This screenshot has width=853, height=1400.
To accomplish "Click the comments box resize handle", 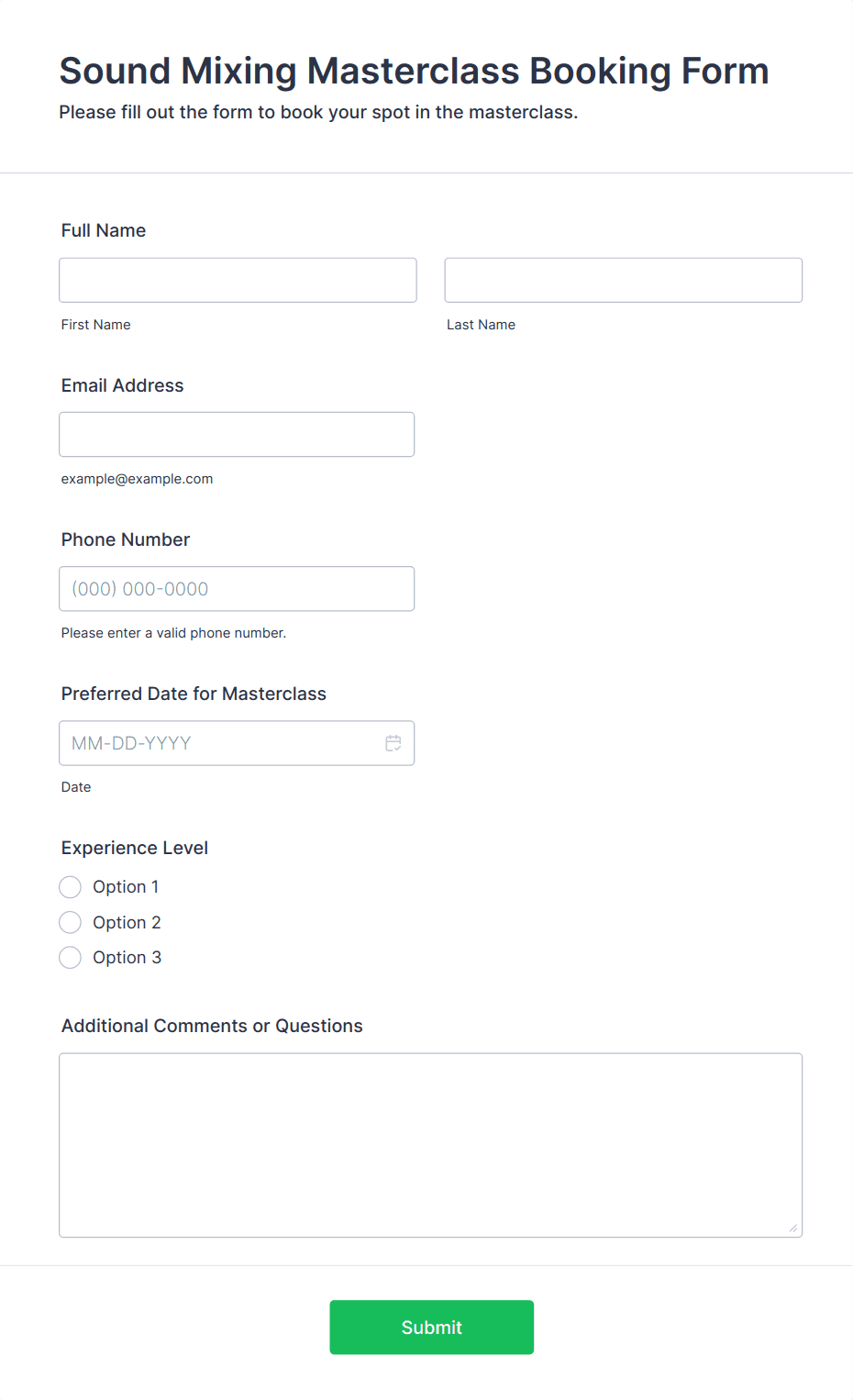I will (793, 1228).
